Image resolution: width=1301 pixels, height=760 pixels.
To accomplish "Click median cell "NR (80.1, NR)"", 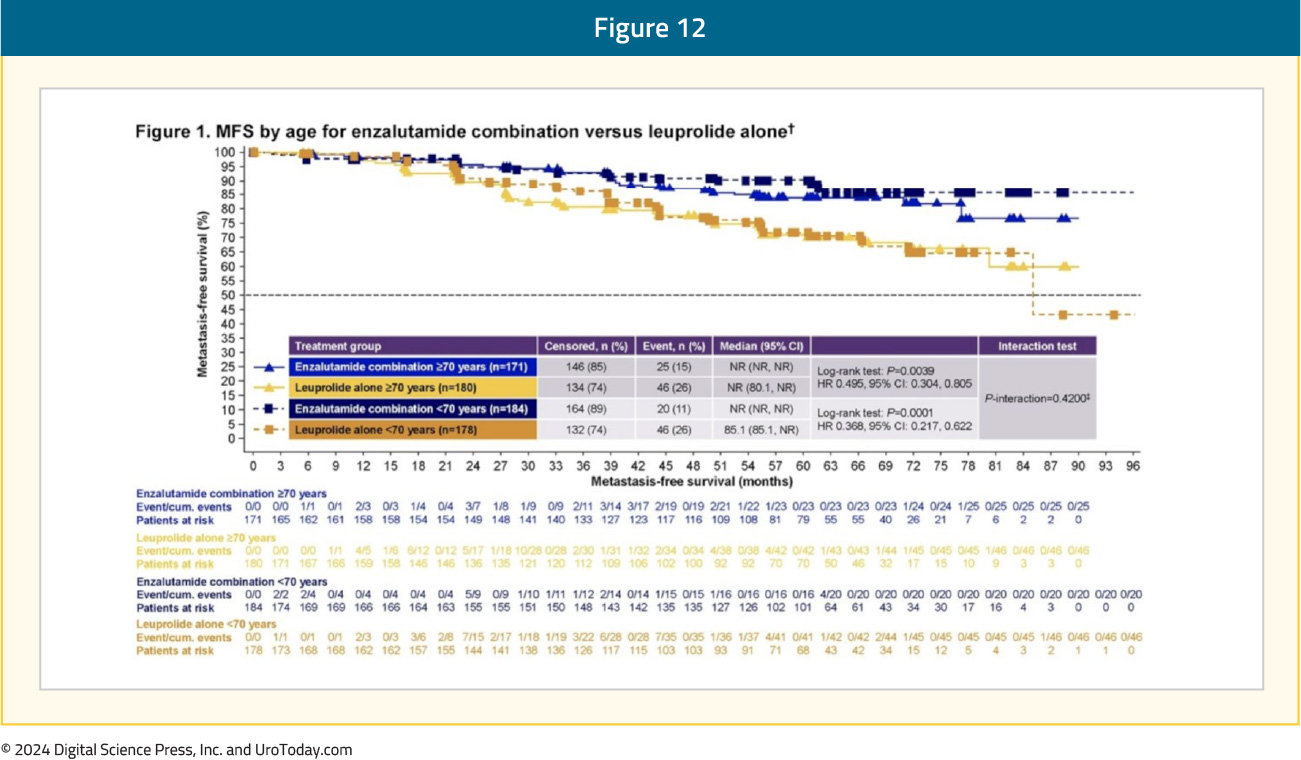I will (x=762, y=389).
